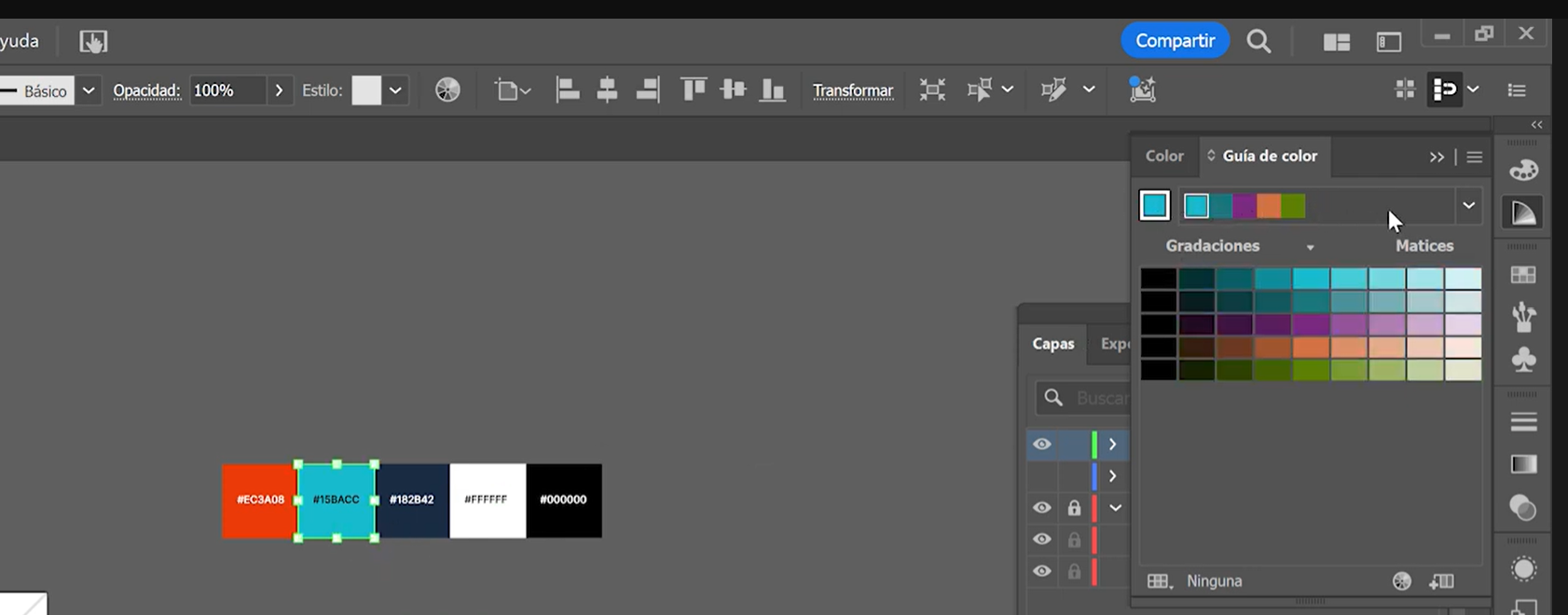Open the color palette panel icon

(x=1523, y=171)
